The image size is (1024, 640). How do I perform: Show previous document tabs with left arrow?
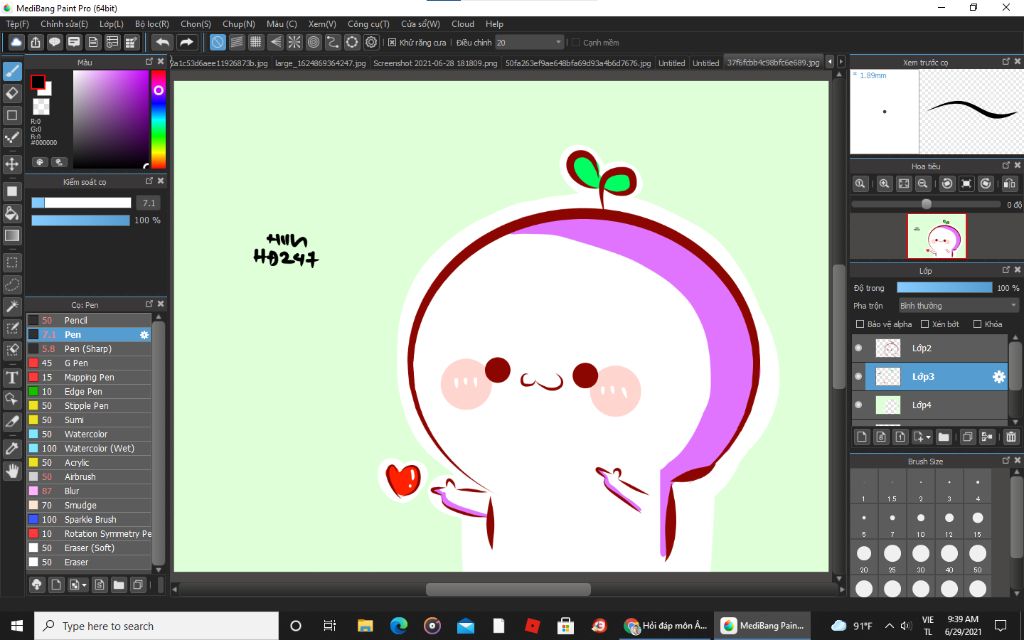(830, 62)
